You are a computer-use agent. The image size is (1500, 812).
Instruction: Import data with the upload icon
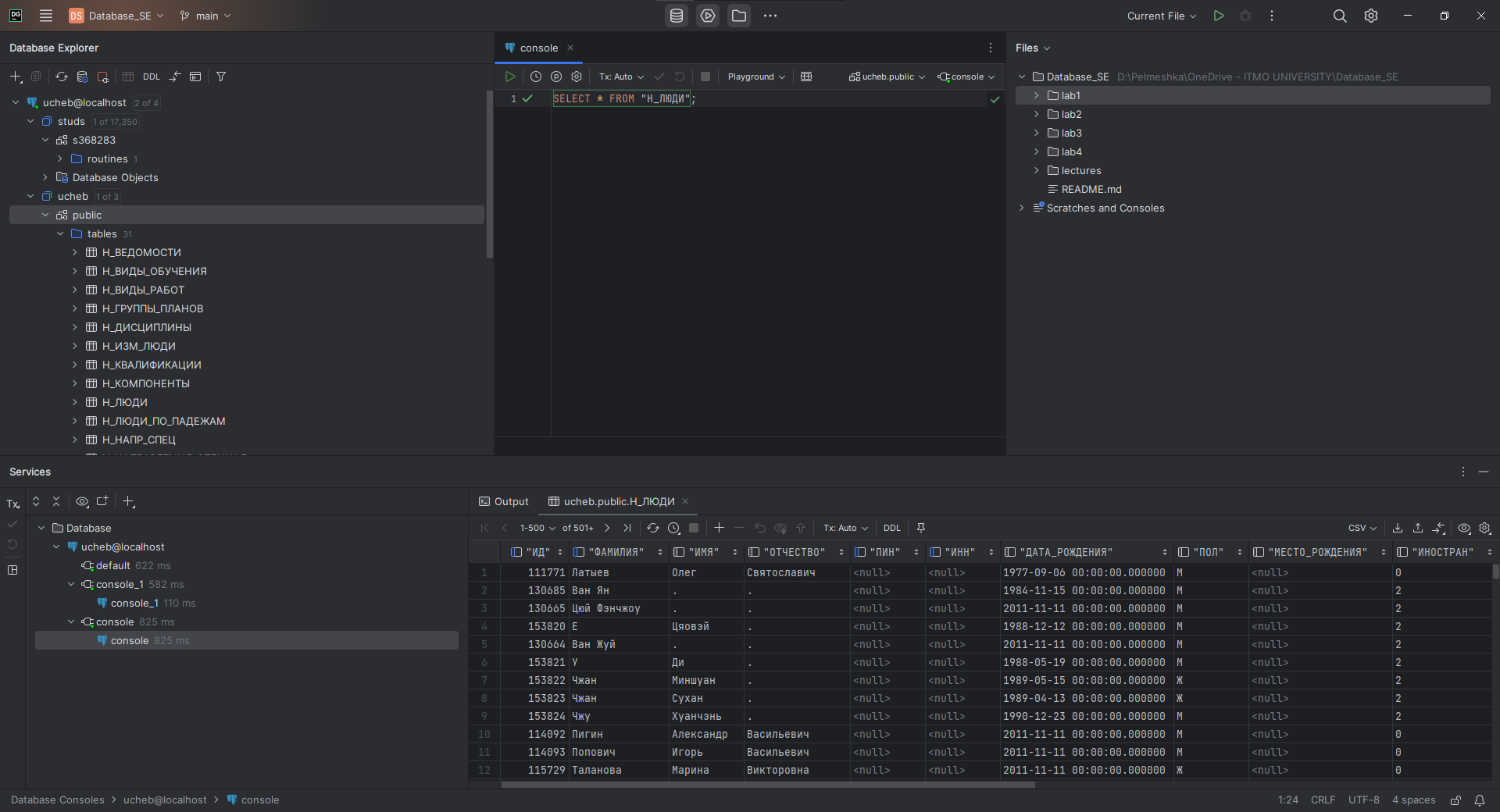pyautogui.click(x=1418, y=528)
